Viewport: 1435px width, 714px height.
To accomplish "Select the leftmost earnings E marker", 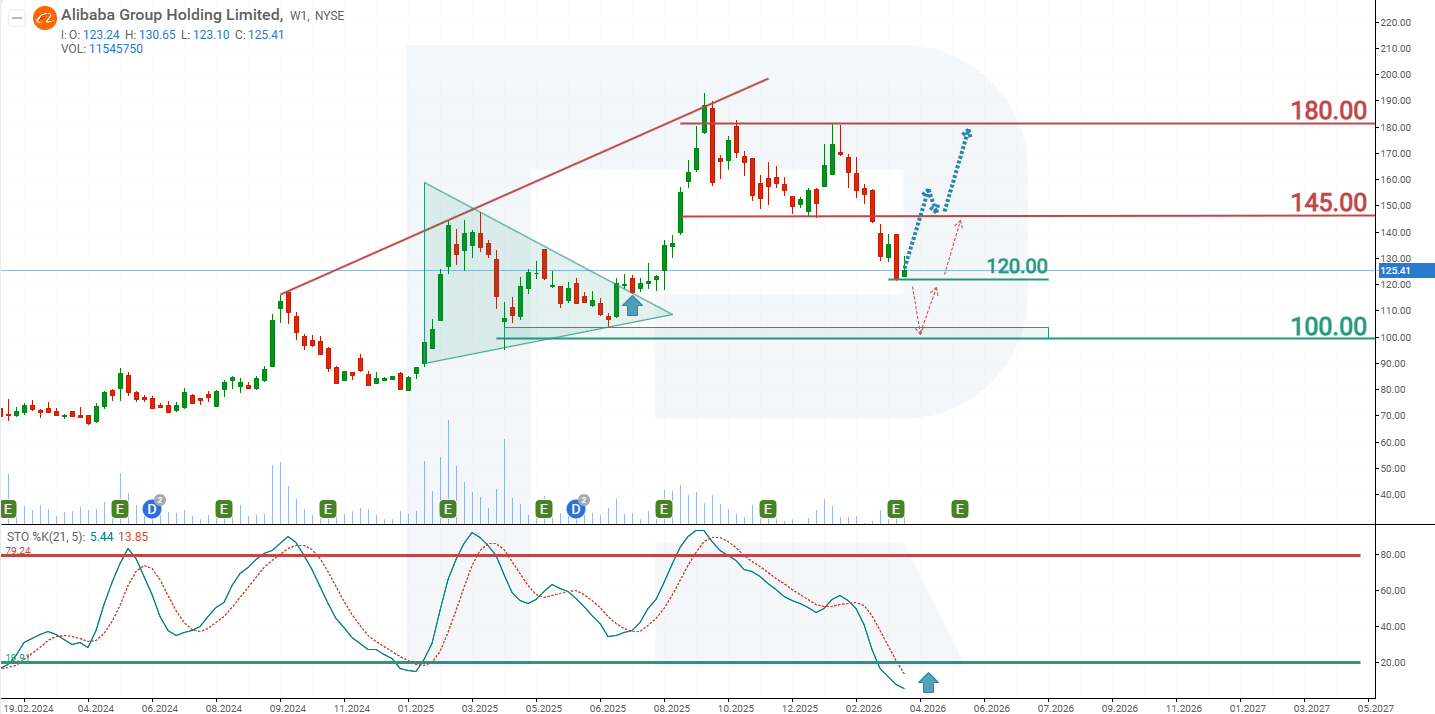I will coord(8,509).
